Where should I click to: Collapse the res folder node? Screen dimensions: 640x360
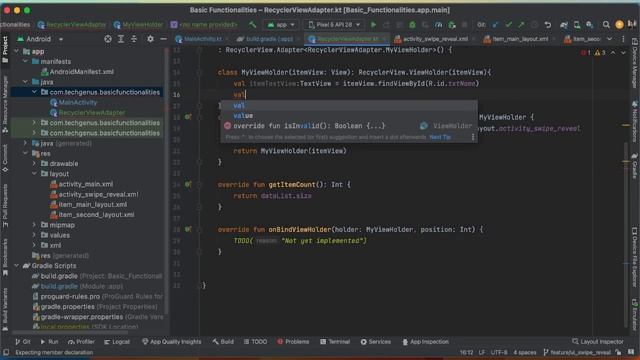[25, 153]
